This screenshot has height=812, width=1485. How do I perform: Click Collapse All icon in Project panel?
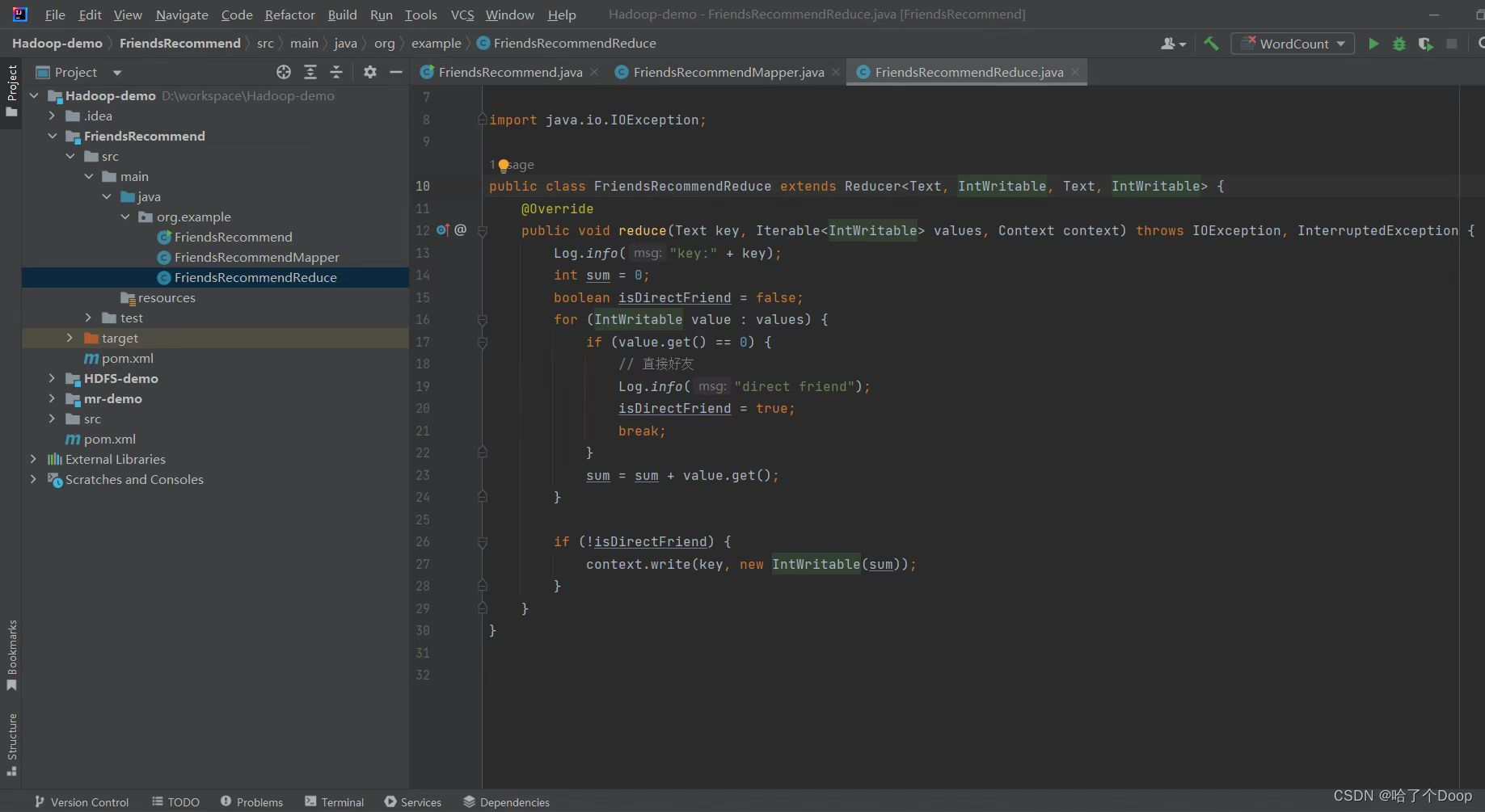point(336,72)
